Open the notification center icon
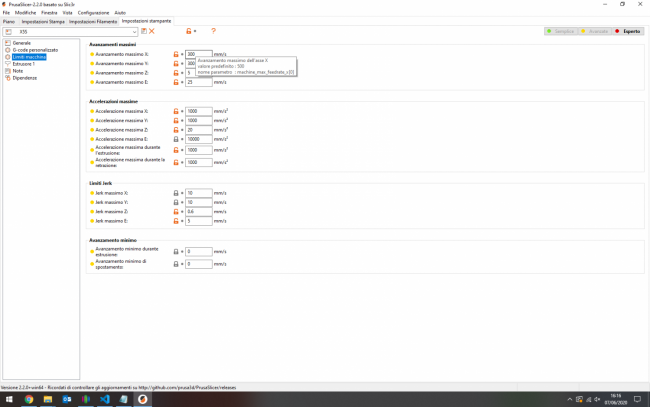 (638, 399)
